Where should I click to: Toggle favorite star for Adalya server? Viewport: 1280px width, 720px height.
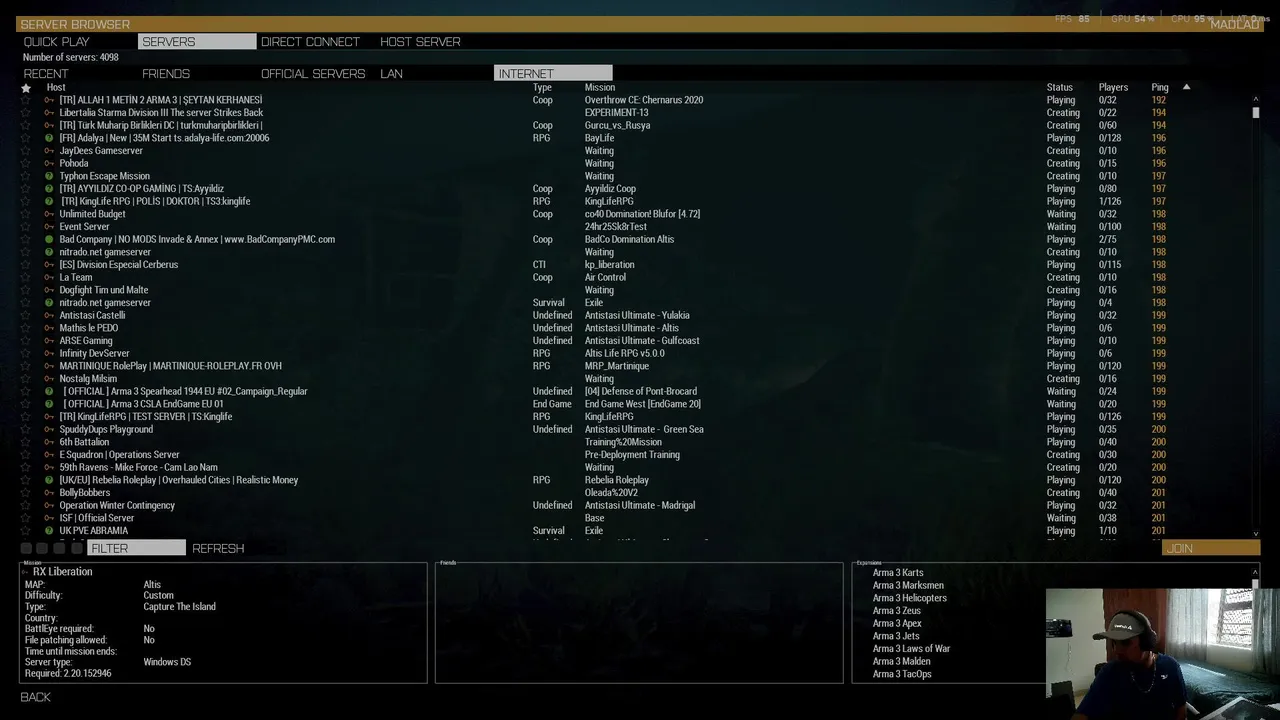(26, 138)
